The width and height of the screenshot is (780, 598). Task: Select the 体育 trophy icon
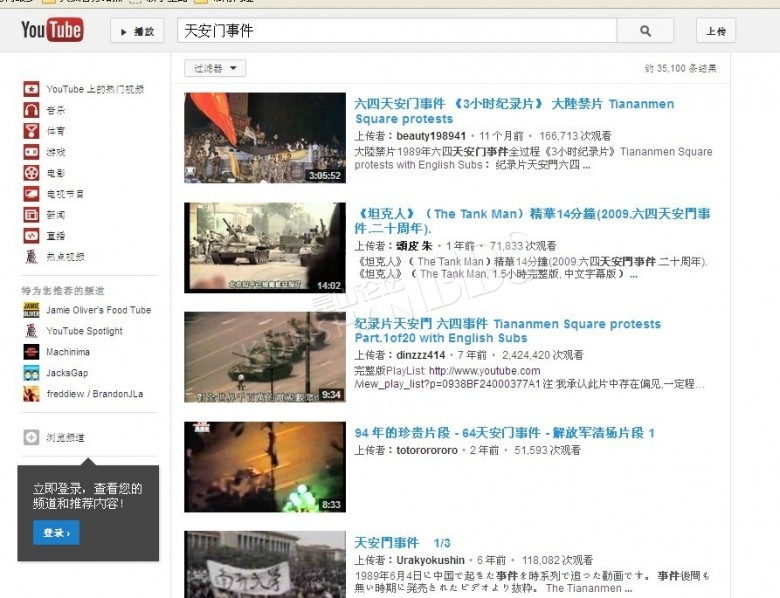pyautogui.click(x=31, y=131)
